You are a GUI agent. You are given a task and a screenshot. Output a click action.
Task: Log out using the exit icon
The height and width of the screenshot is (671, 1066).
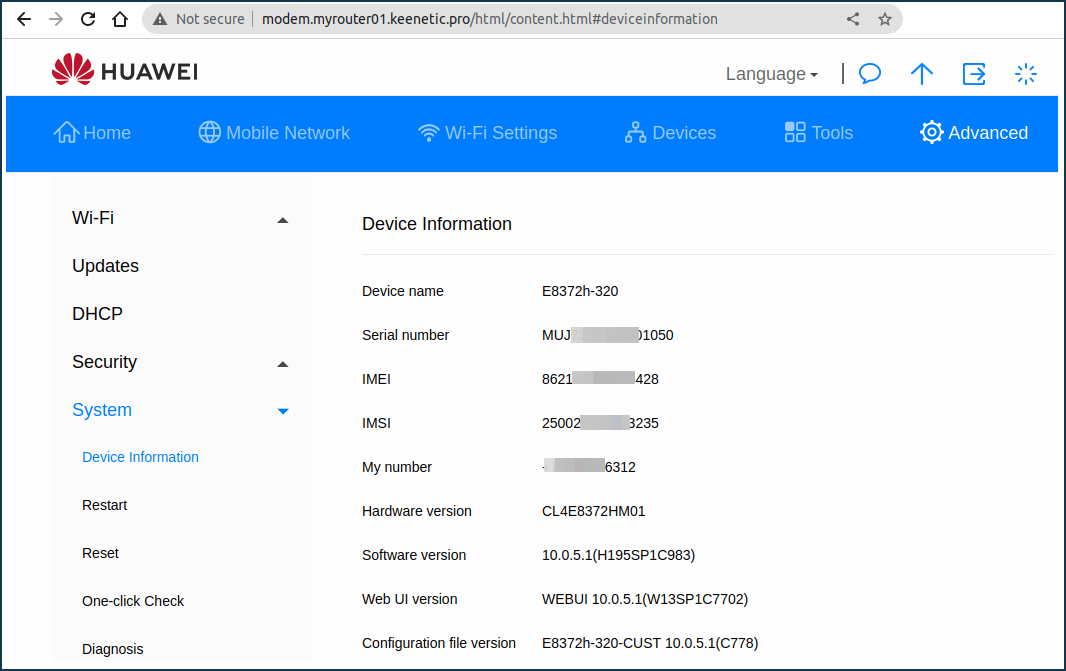click(x=974, y=73)
